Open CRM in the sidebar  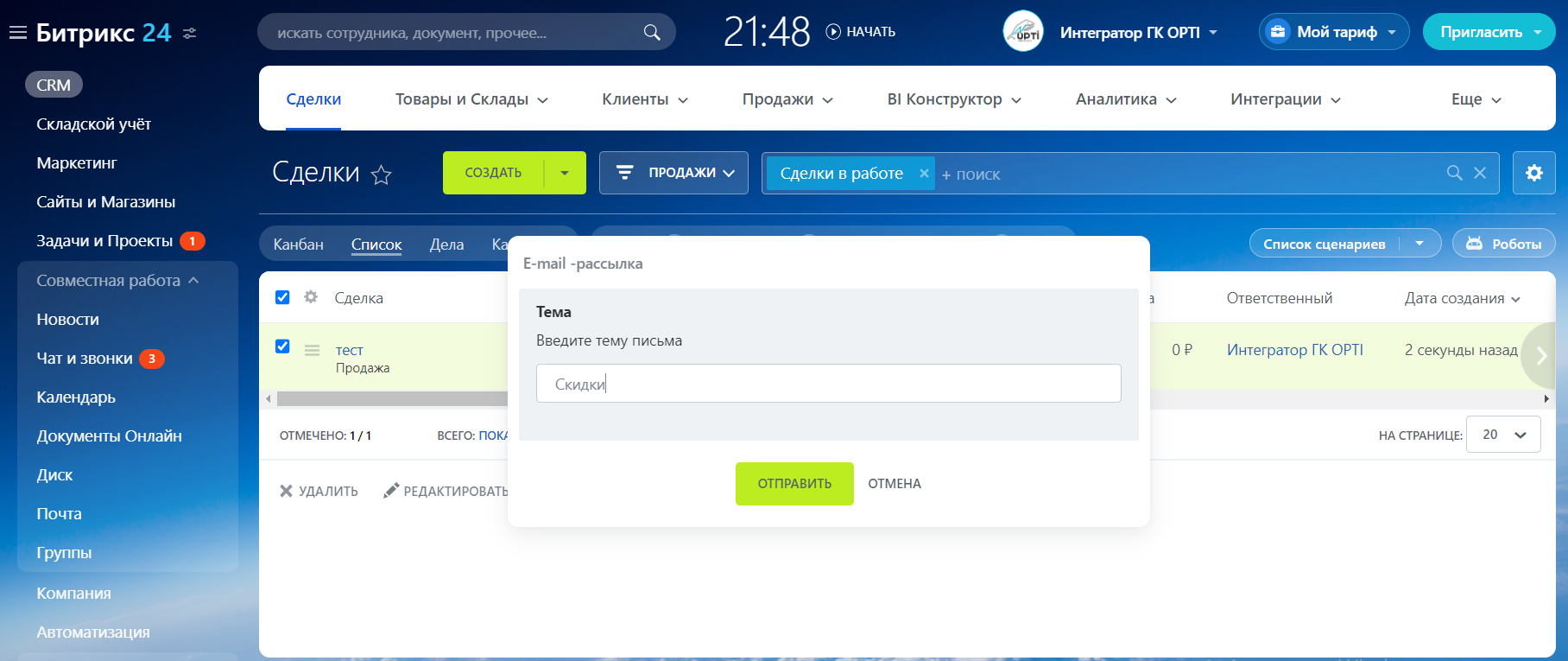[54, 85]
